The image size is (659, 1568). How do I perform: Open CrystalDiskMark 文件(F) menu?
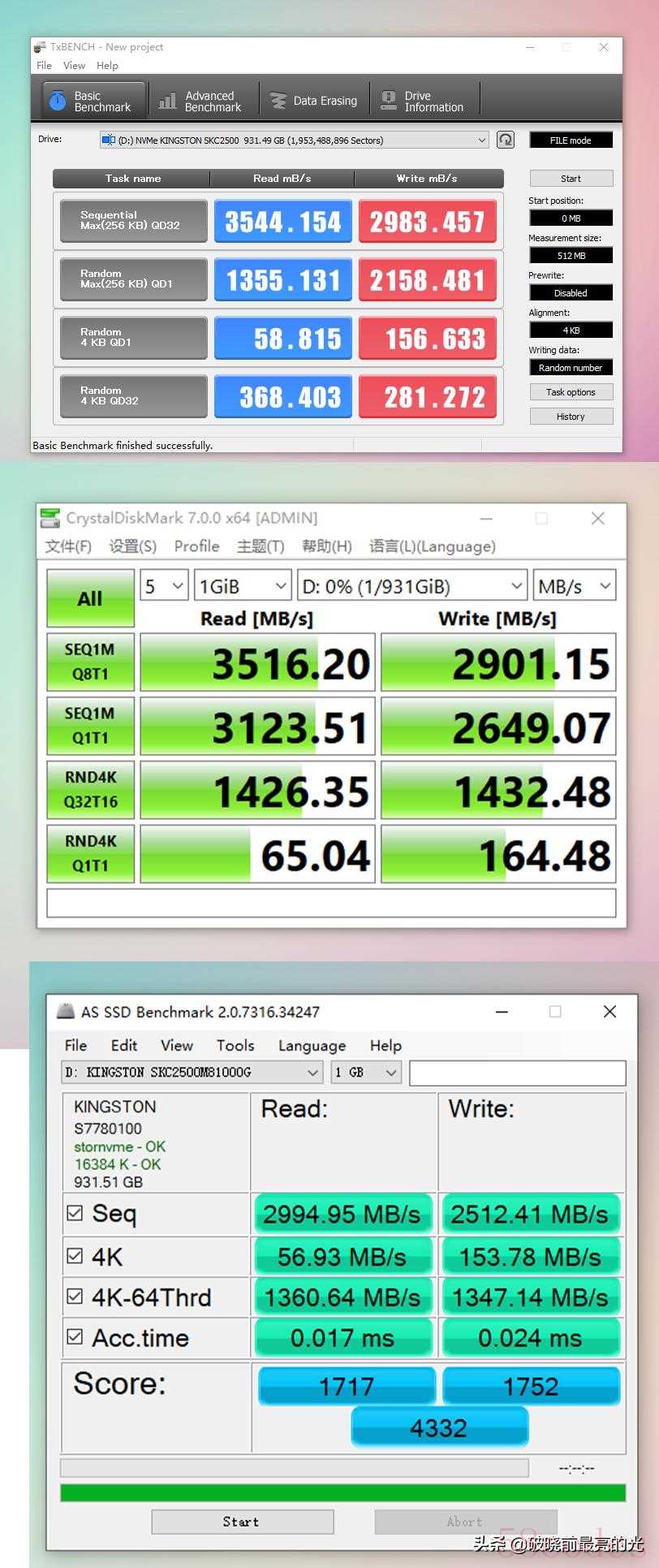pyautogui.click(x=68, y=546)
